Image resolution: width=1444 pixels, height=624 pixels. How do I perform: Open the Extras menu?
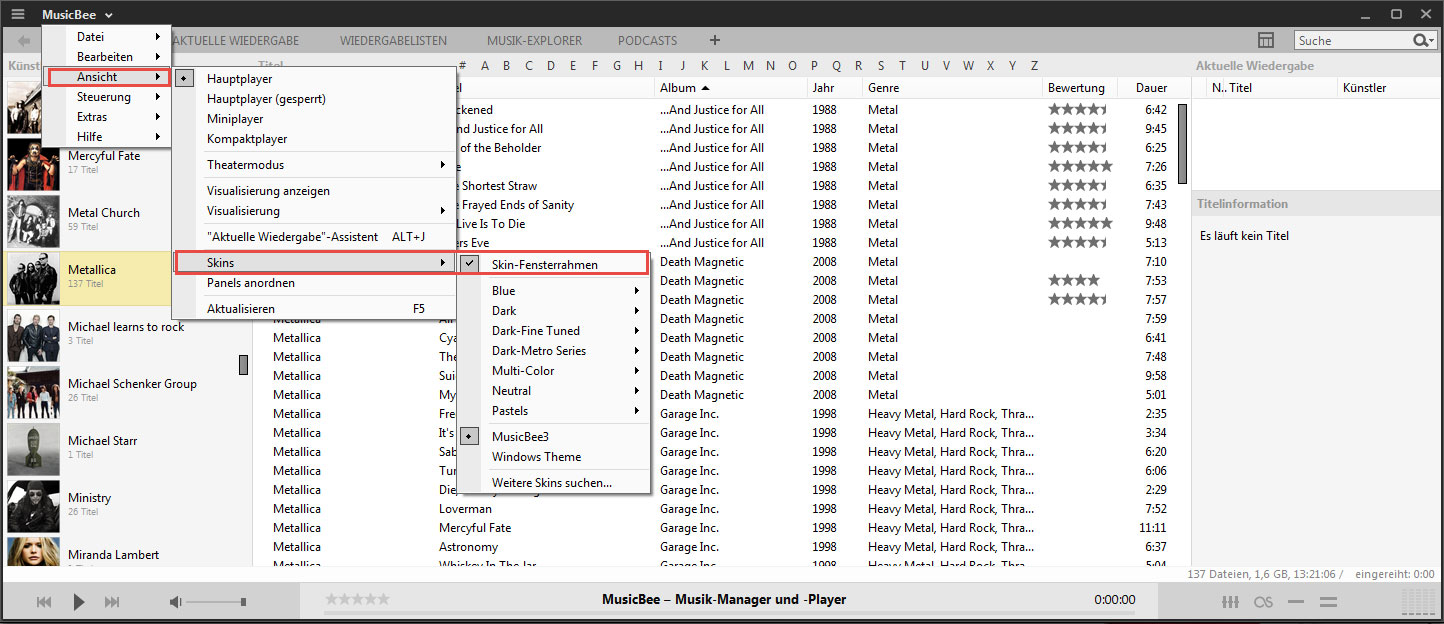(x=106, y=117)
